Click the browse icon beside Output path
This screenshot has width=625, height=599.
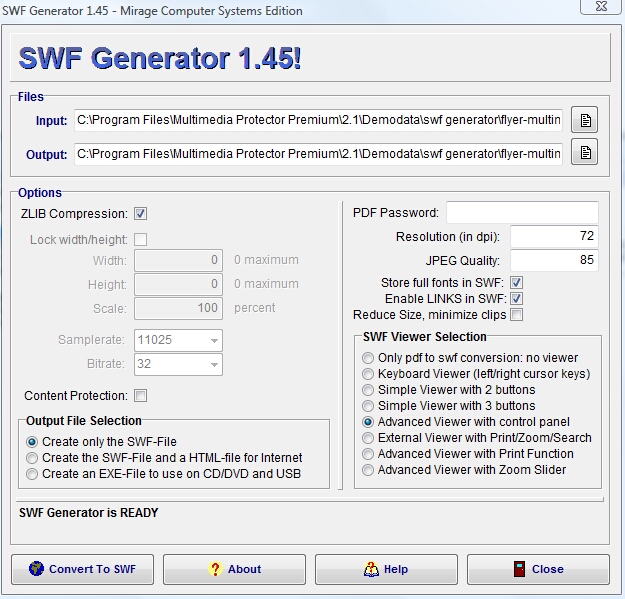[585, 153]
